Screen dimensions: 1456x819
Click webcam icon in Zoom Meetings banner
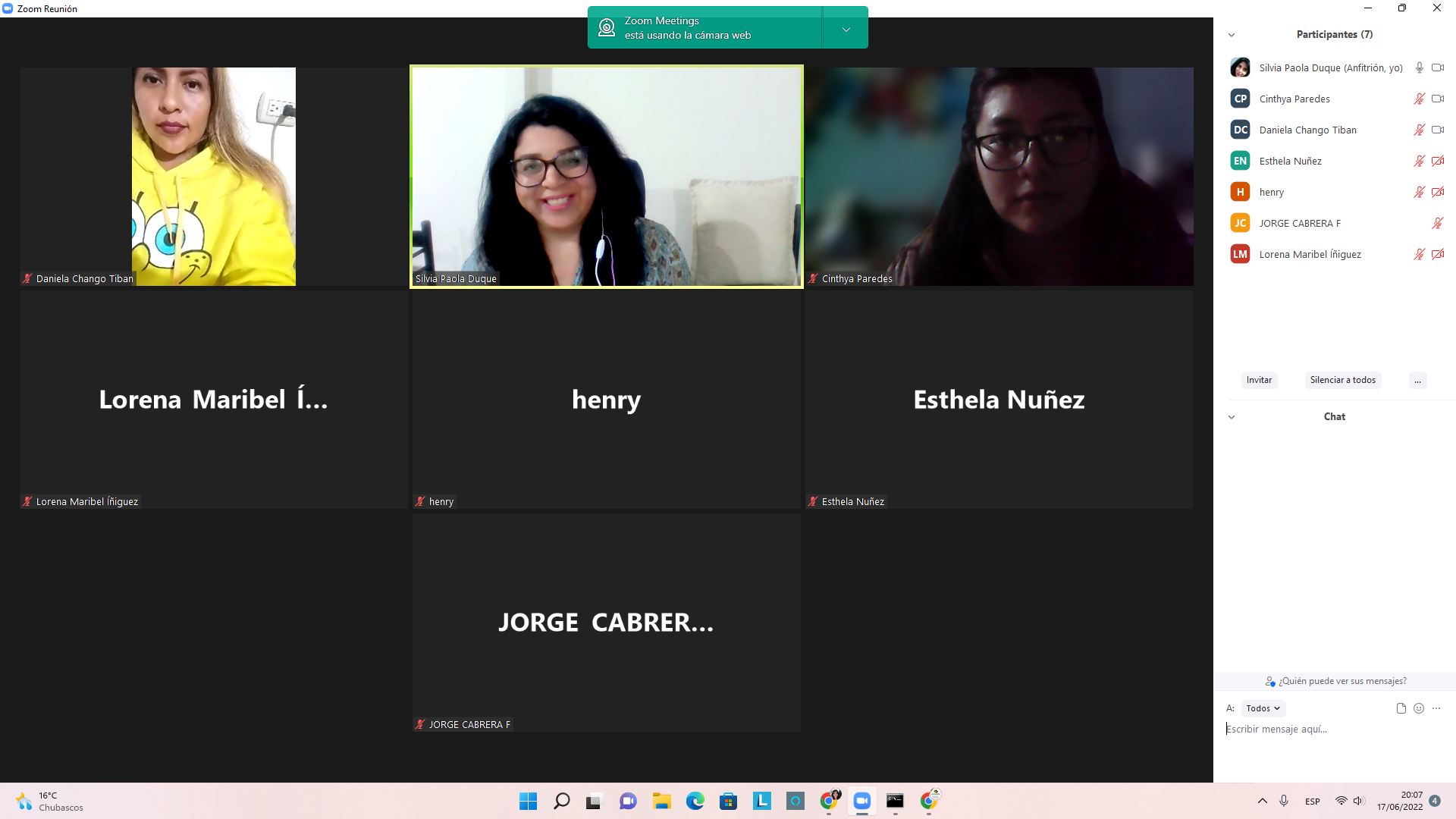(607, 28)
